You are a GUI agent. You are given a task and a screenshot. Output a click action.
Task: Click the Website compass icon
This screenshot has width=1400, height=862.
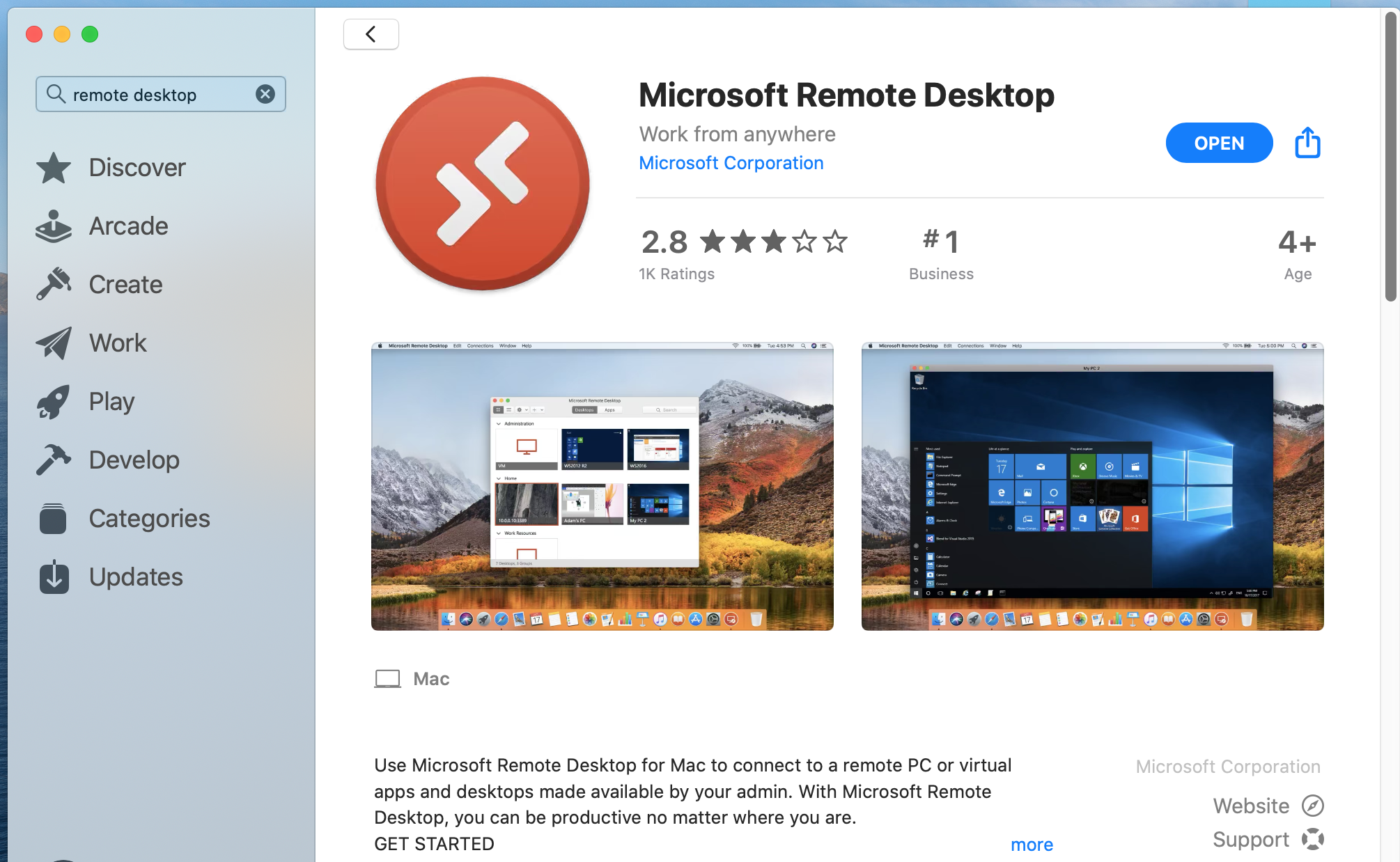click(1312, 806)
